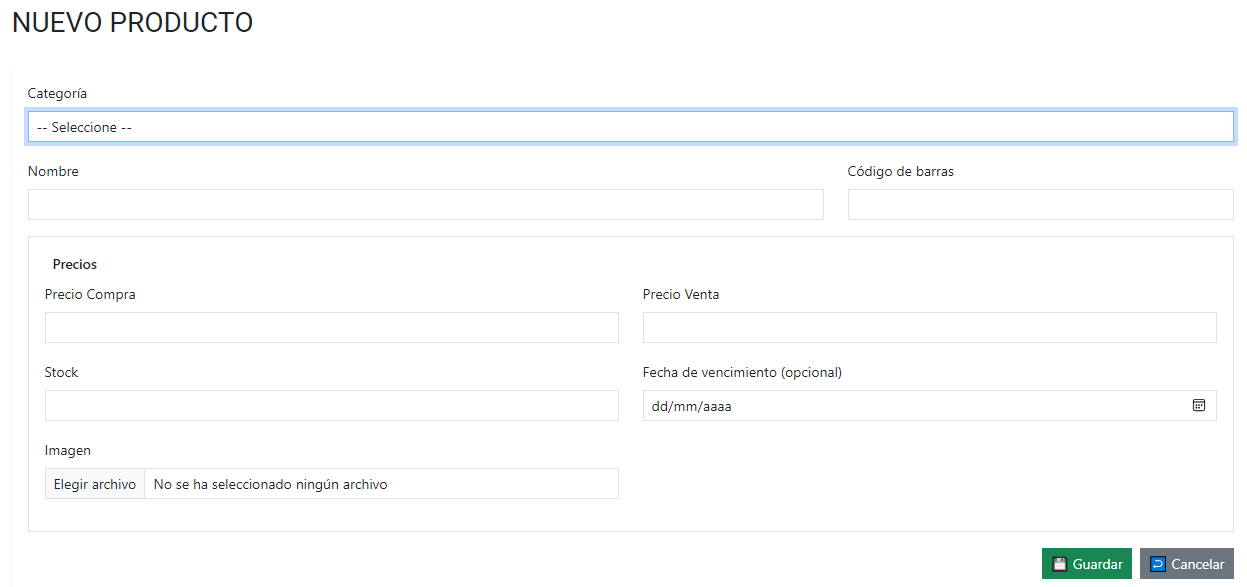Click the Código de barras input box
Image resolution: width=1247 pixels, height=587 pixels.
tap(1040, 204)
